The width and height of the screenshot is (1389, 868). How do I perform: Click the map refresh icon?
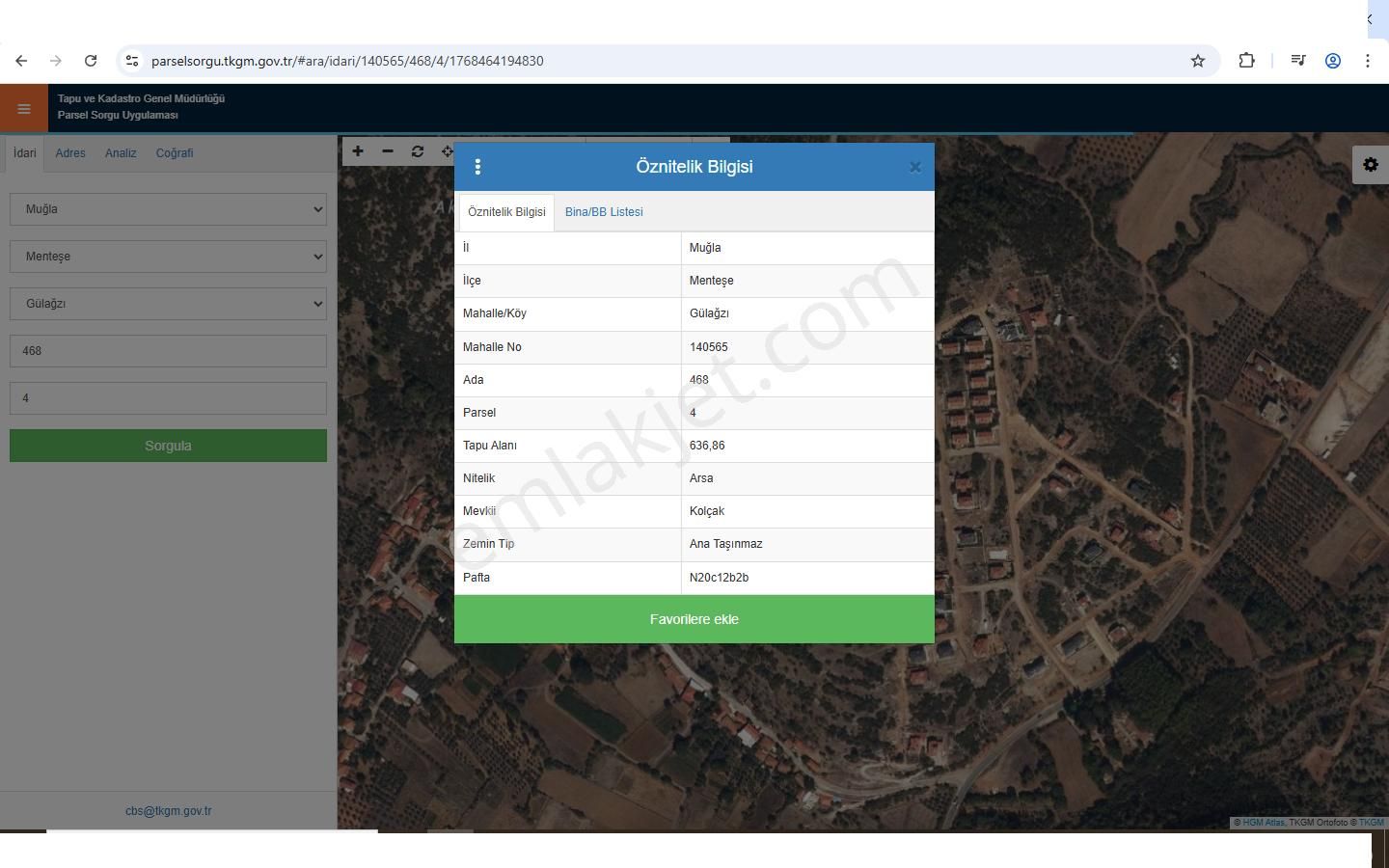(x=418, y=151)
